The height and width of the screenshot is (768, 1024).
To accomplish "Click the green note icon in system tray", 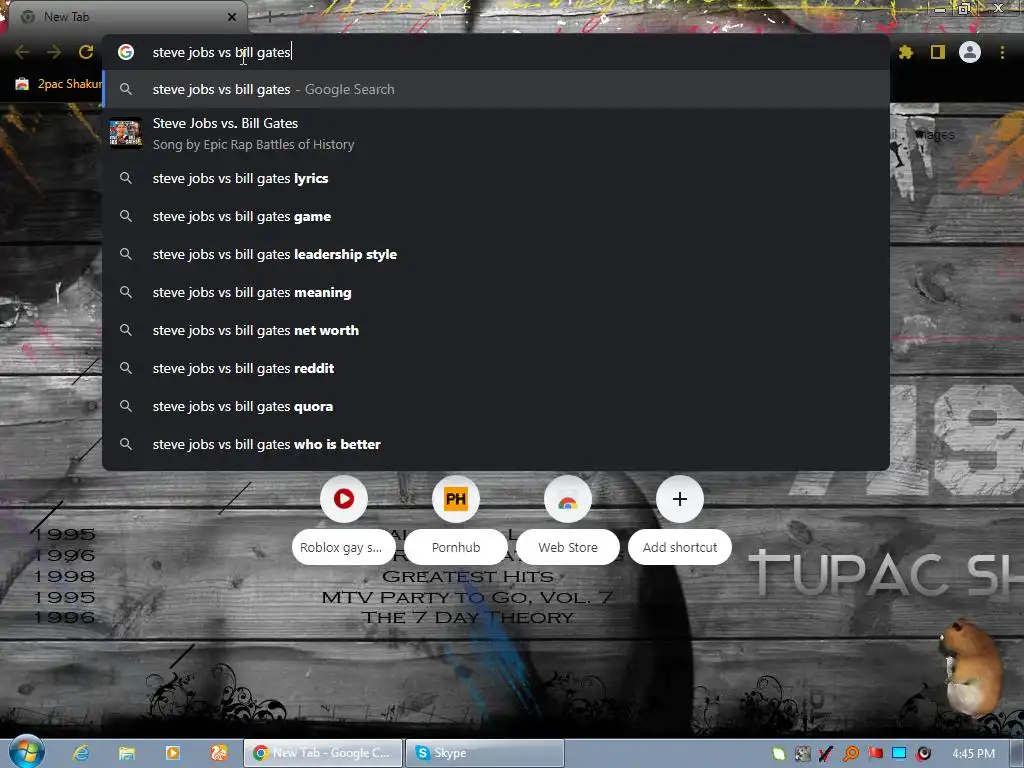I will point(778,754).
